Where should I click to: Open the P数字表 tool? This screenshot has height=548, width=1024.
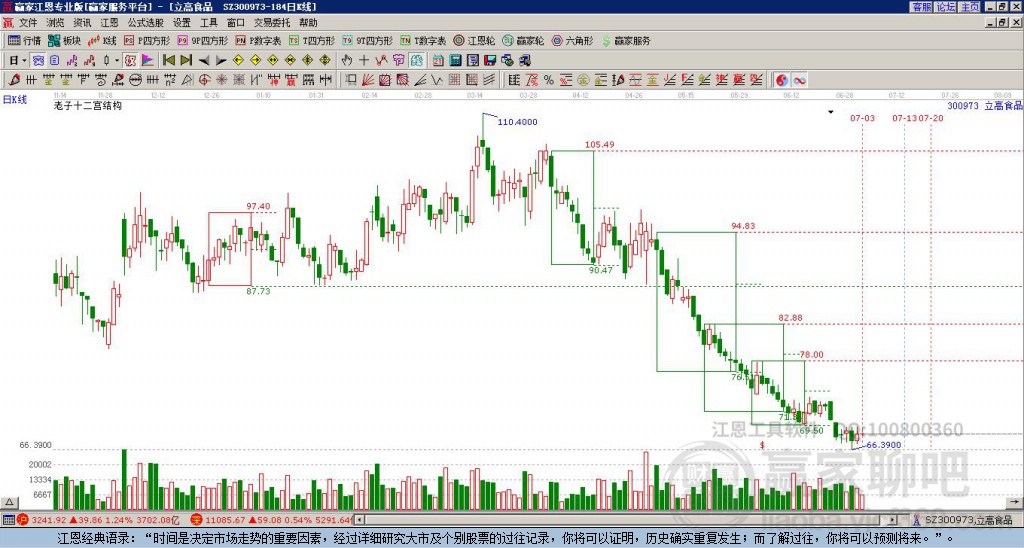click(x=259, y=40)
